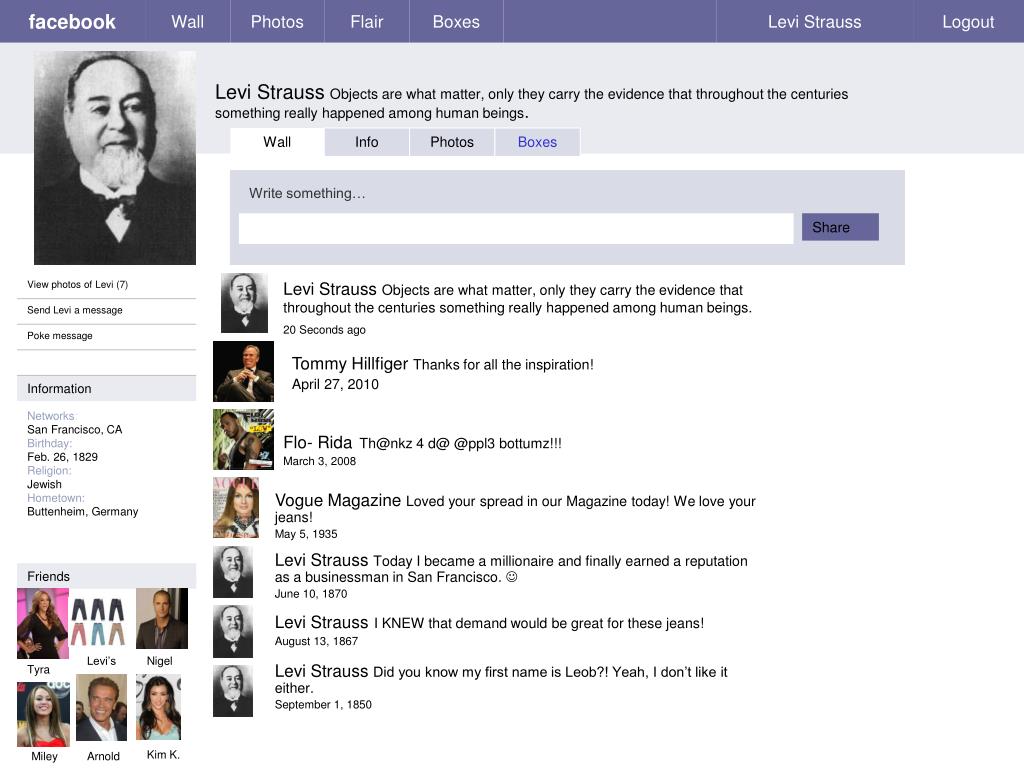Open friend Tyra's photo
The height and width of the screenshot is (768, 1024).
click(x=42, y=623)
